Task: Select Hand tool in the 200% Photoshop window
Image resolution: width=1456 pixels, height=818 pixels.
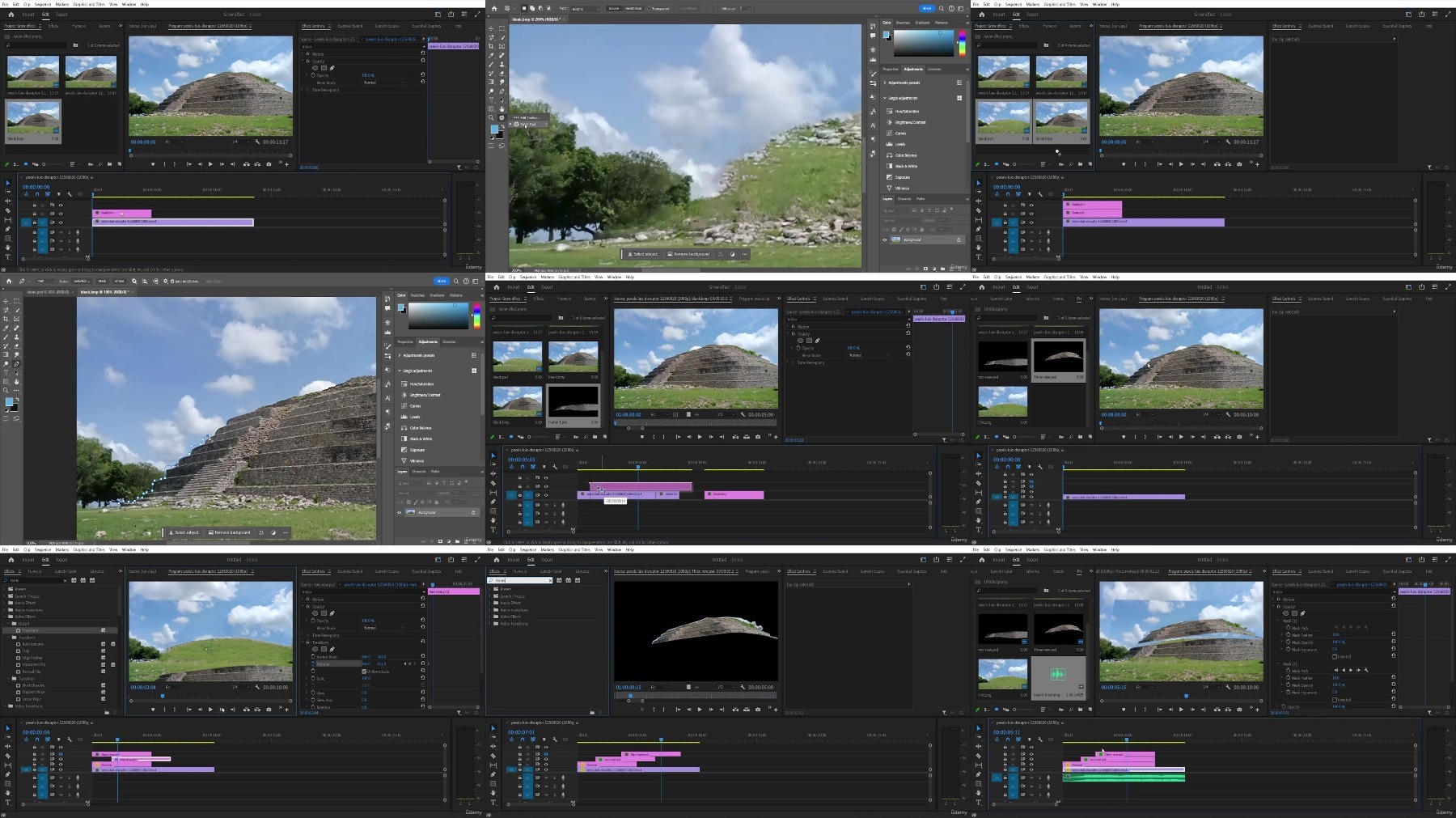Action: pos(502,109)
